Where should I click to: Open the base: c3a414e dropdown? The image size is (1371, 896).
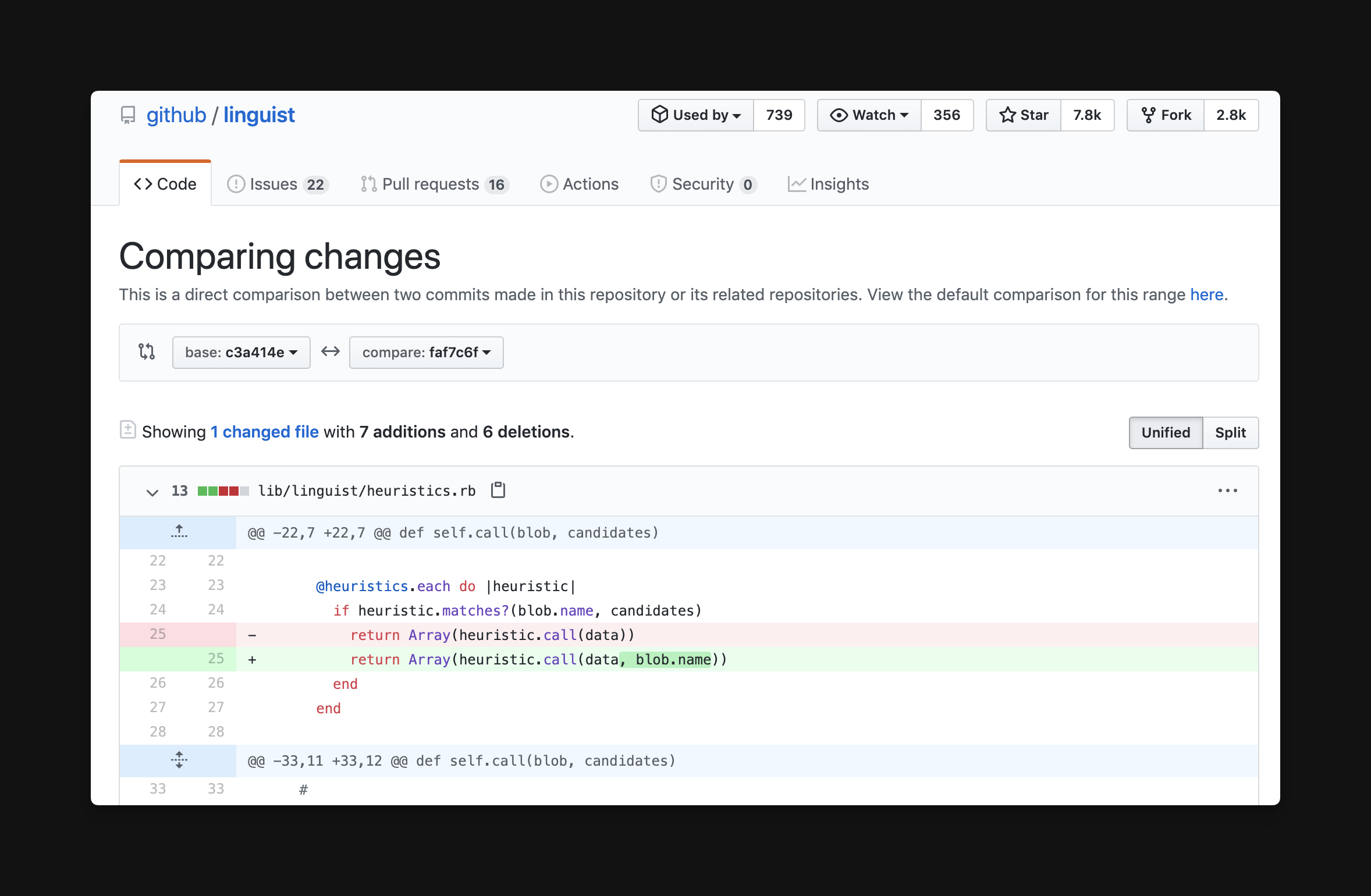(241, 352)
